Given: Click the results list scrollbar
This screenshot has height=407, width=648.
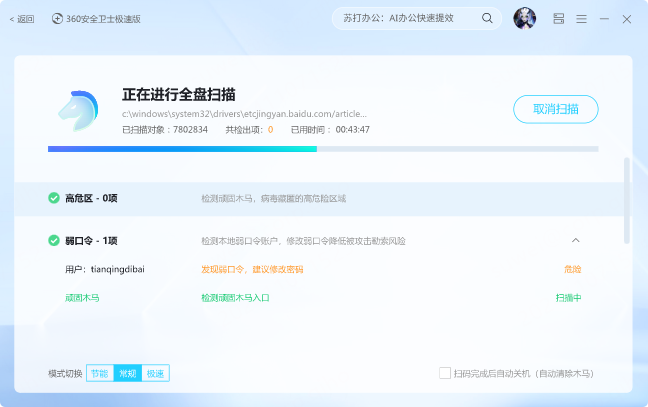Looking at the screenshot, I should [627, 200].
